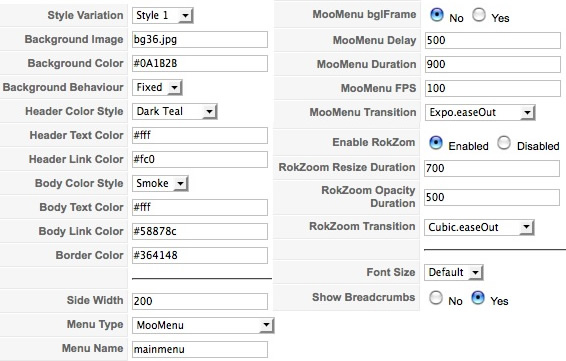This screenshot has width=566, height=361.
Task: Open the Style Variation dropdown
Action: coord(163,16)
